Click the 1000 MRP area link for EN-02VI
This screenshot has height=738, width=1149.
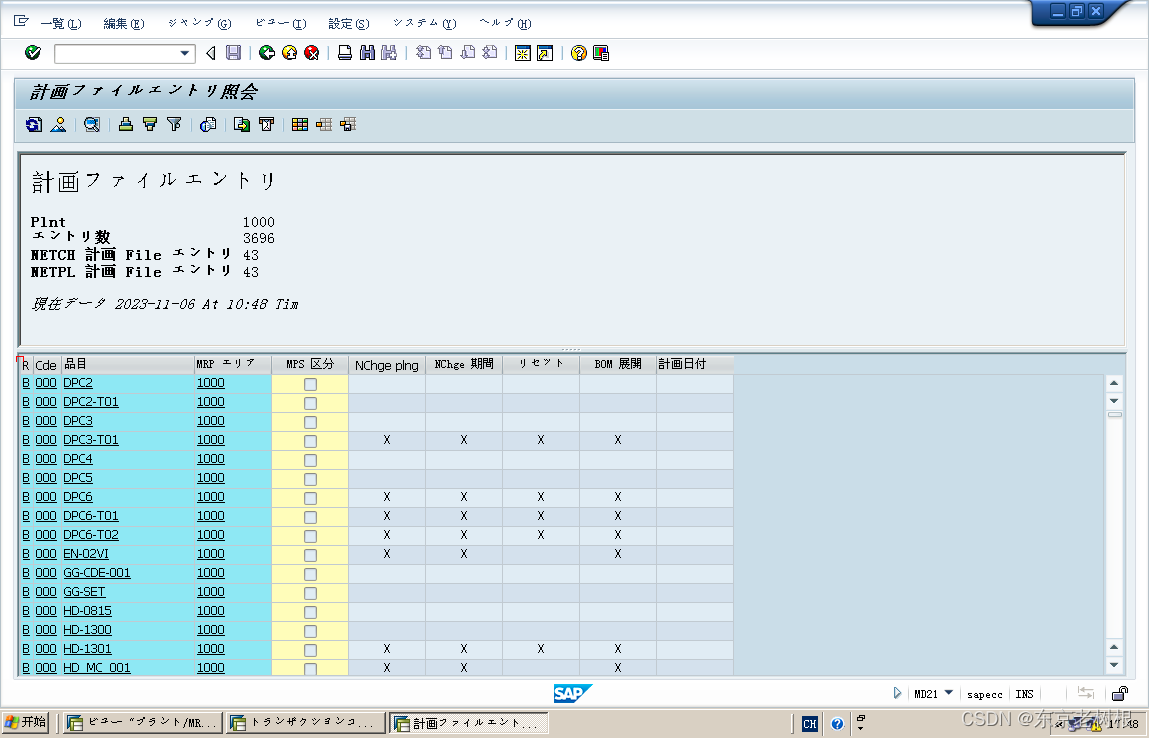pos(210,553)
